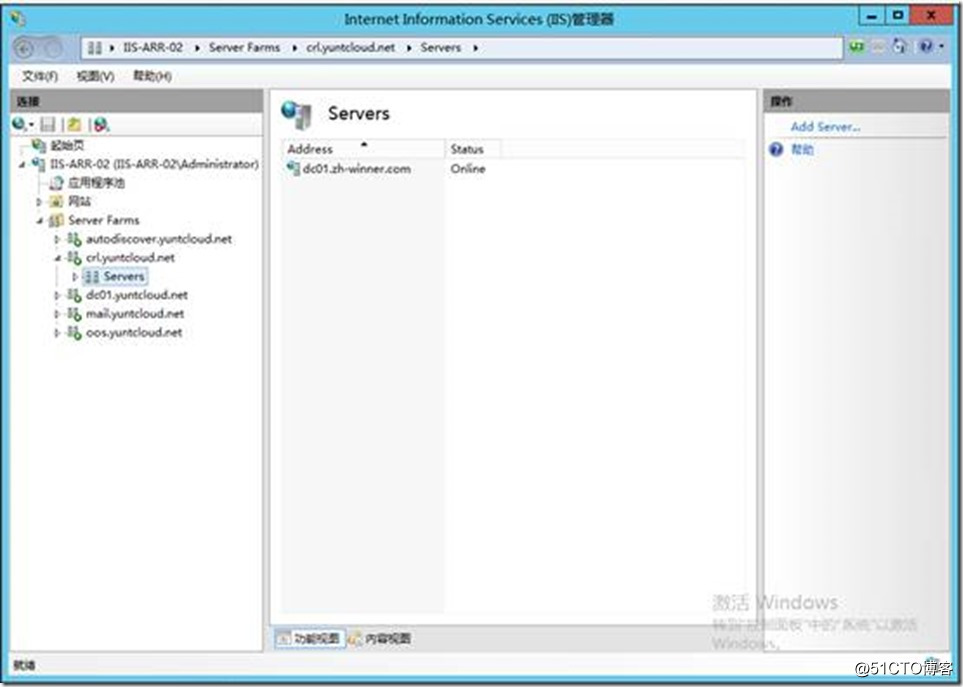Expand the dc01.yuntcloud.net node
The width and height of the screenshot is (963, 687).
click(57, 295)
